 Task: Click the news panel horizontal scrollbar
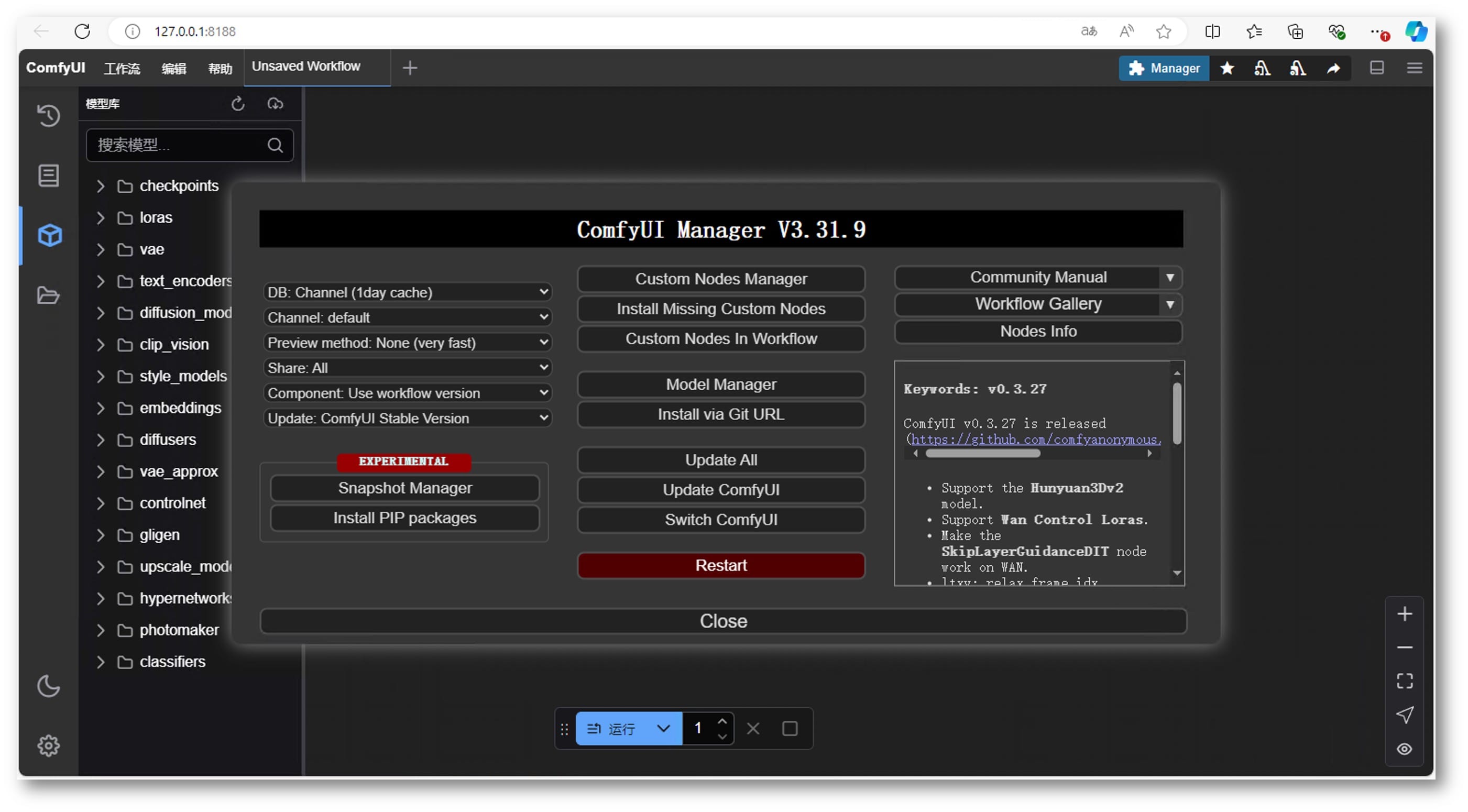(x=982, y=453)
